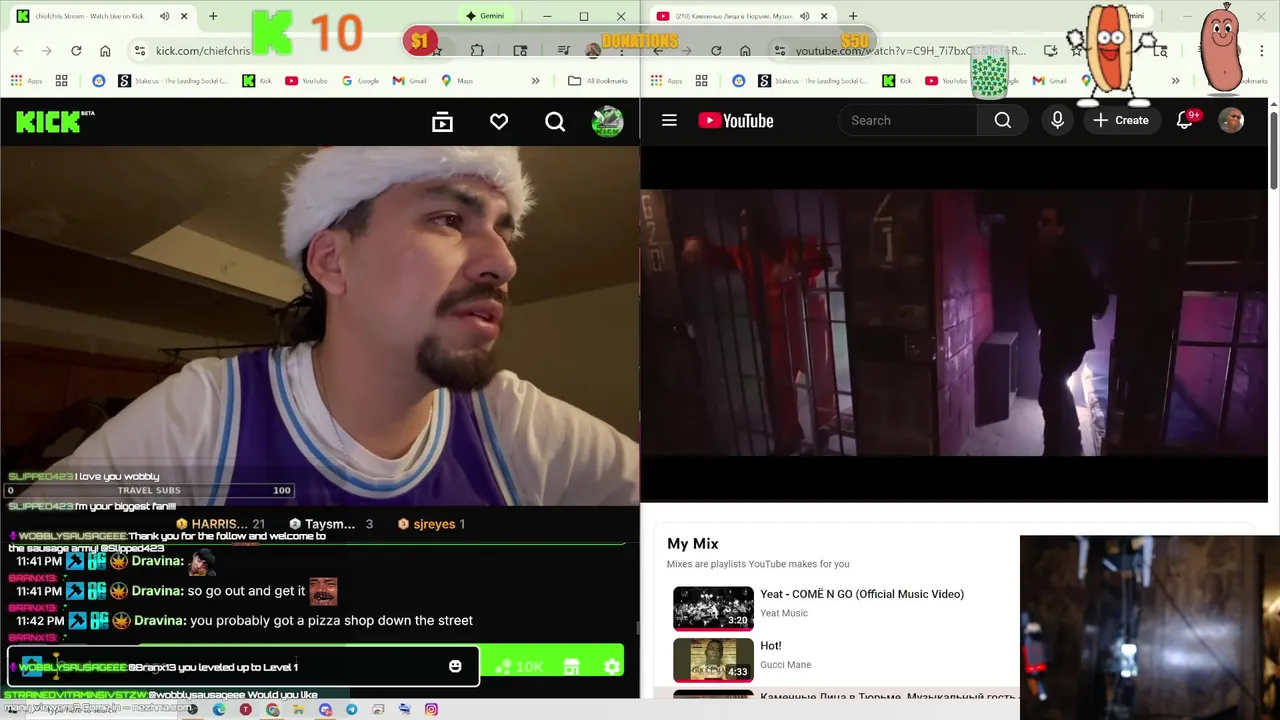Open Yeat - COMË N GO video title
Image resolution: width=1280 pixels, height=720 pixels.
(x=862, y=594)
